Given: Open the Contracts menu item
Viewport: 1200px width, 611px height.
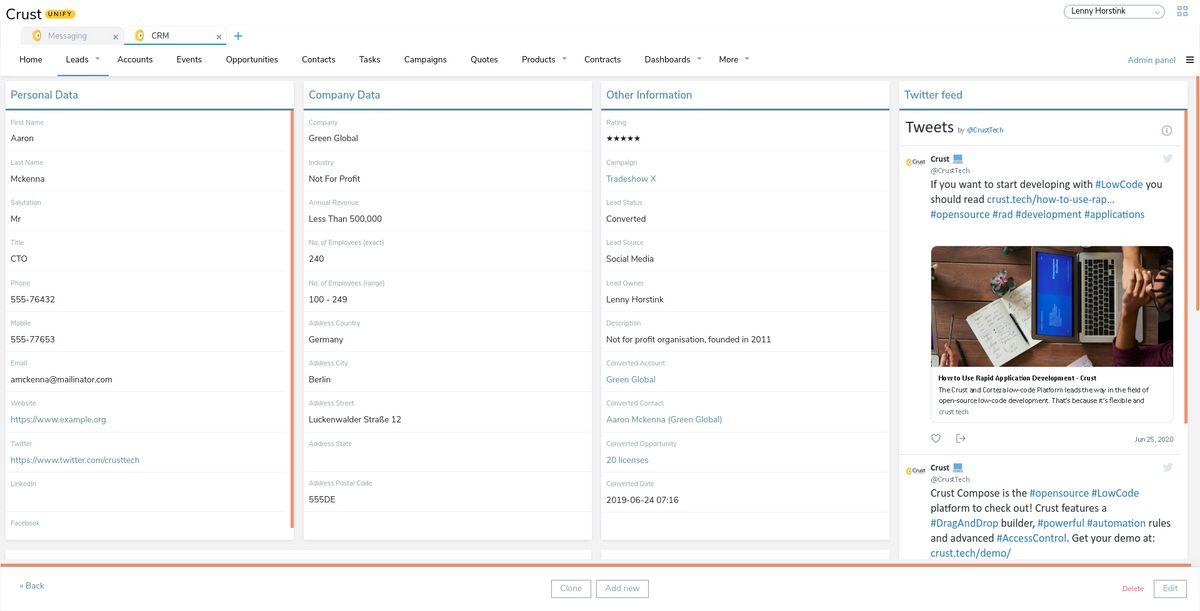Looking at the screenshot, I should [x=603, y=59].
